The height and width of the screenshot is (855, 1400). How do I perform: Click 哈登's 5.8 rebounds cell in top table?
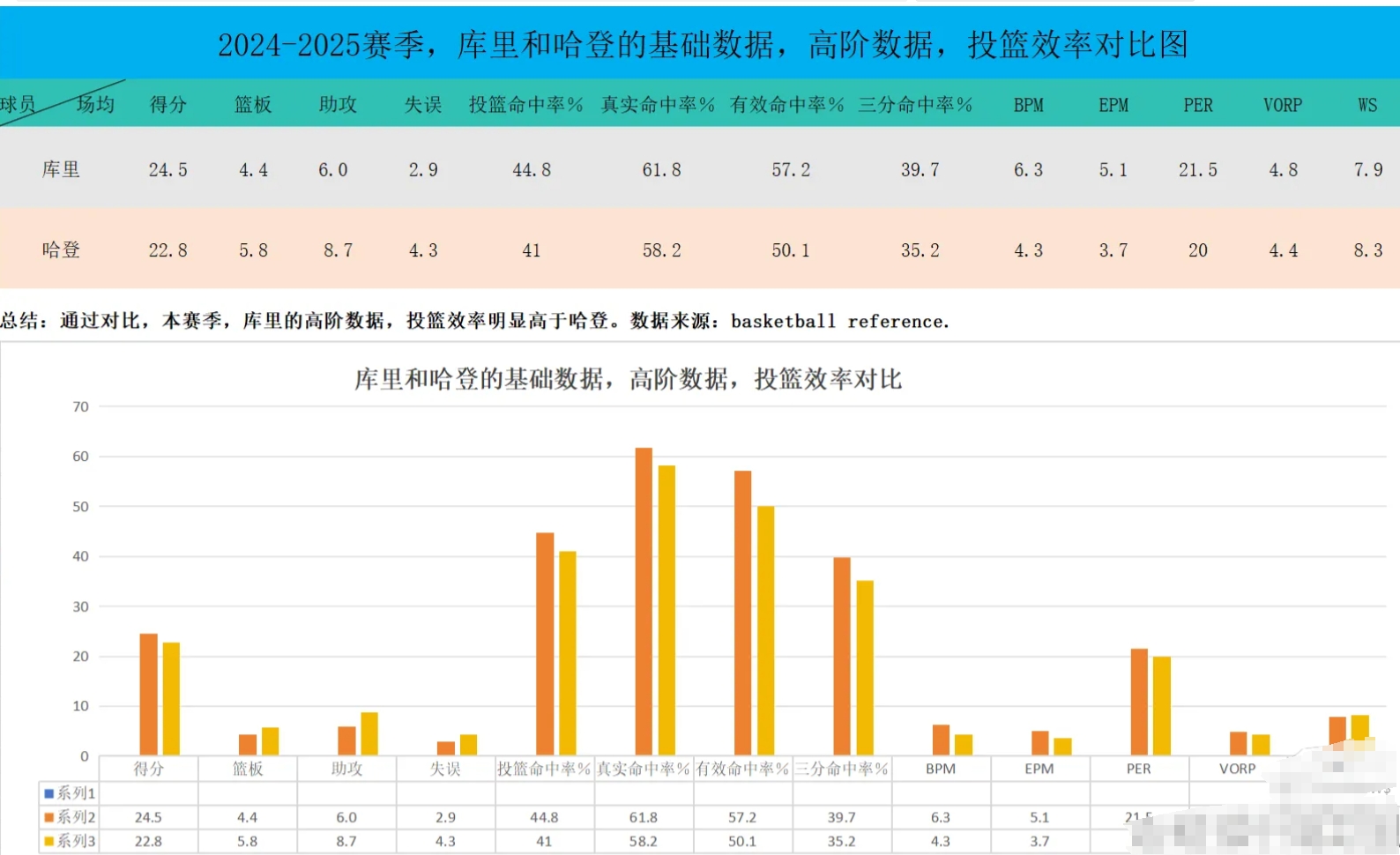253,250
